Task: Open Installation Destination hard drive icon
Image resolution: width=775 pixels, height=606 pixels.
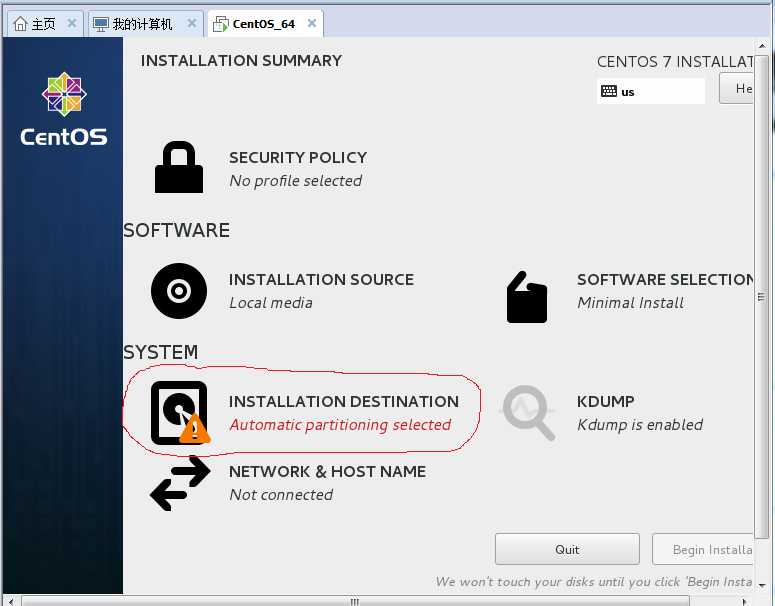Action: click(x=180, y=413)
